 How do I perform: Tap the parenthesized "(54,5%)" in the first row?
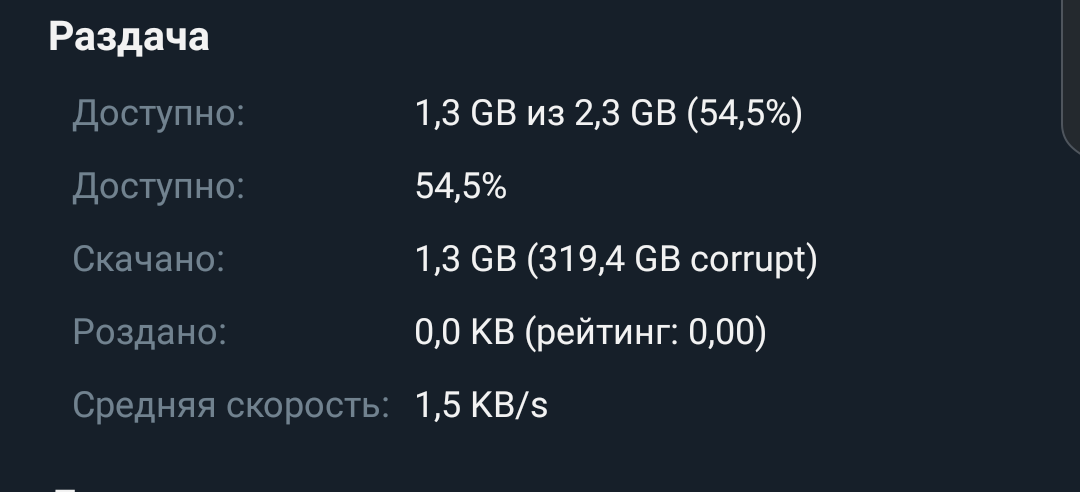[745, 114]
